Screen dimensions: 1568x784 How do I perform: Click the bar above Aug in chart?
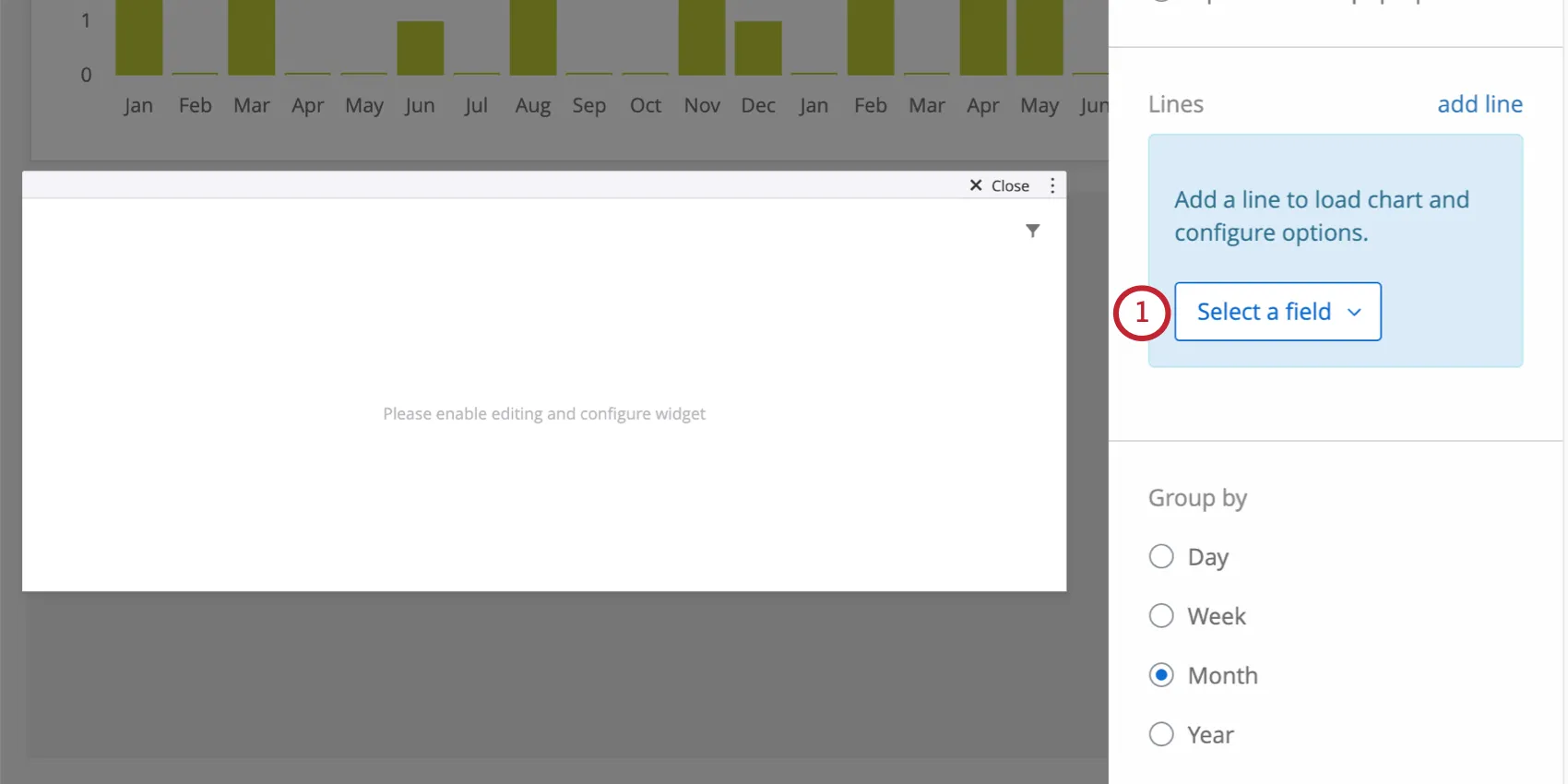coord(533,37)
